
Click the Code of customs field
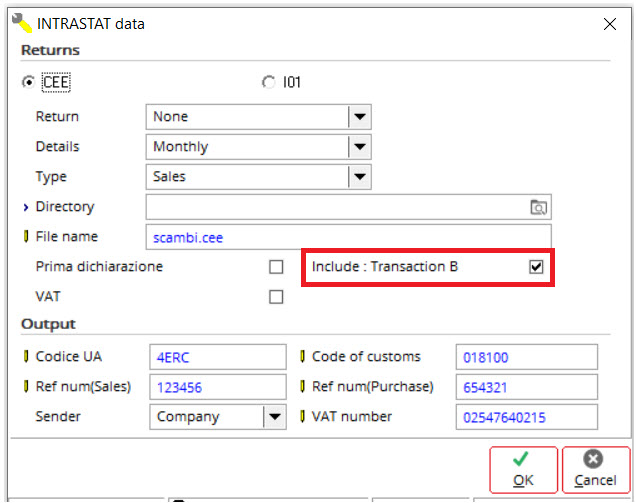[526, 357]
